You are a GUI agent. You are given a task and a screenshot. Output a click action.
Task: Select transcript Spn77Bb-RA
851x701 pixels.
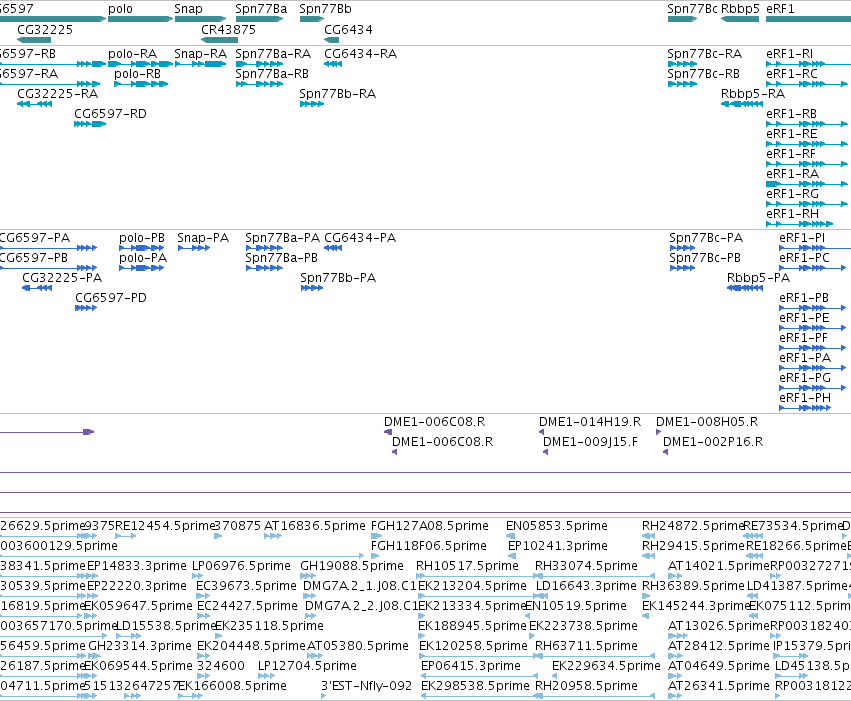click(x=338, y=94)
